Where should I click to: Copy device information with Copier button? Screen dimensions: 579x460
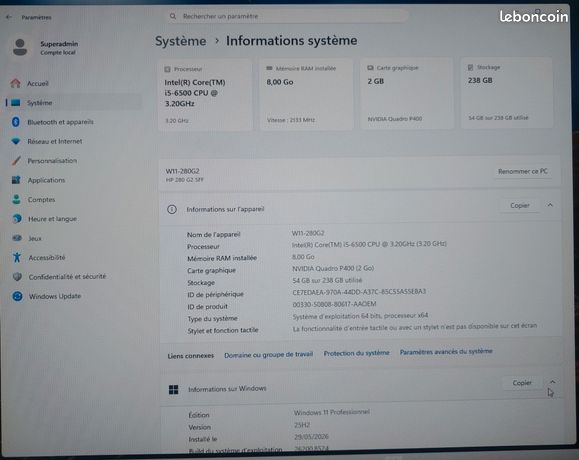[520, 205]
